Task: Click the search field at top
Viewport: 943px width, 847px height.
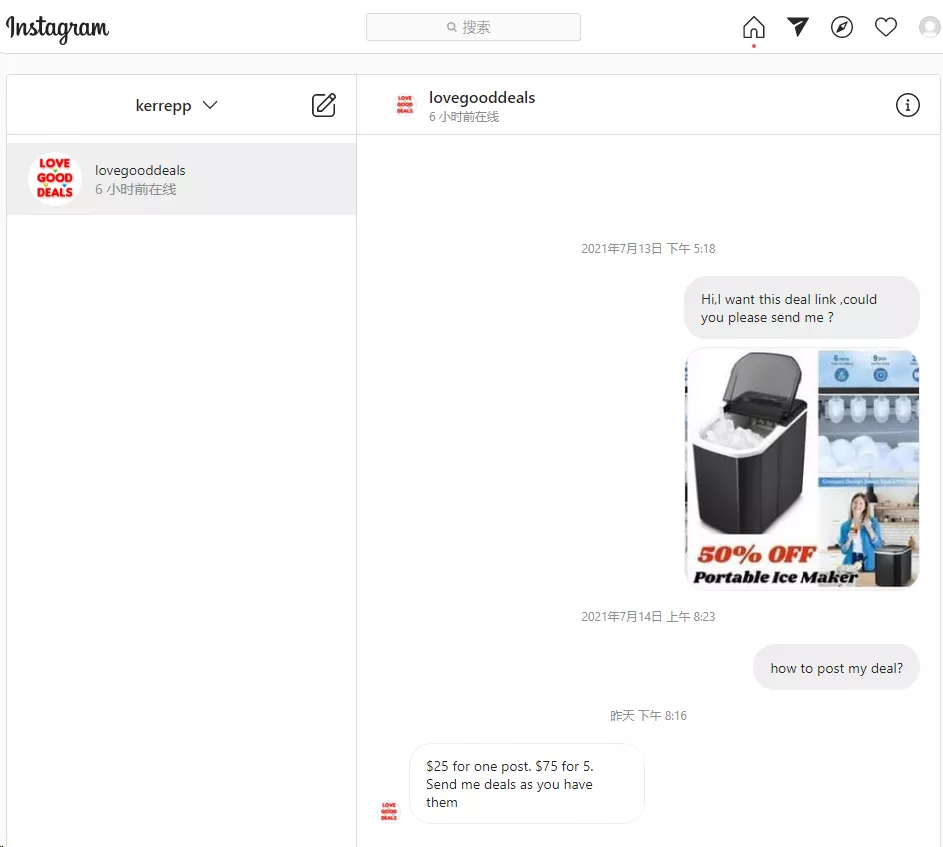Action: [x=473, y=27]
